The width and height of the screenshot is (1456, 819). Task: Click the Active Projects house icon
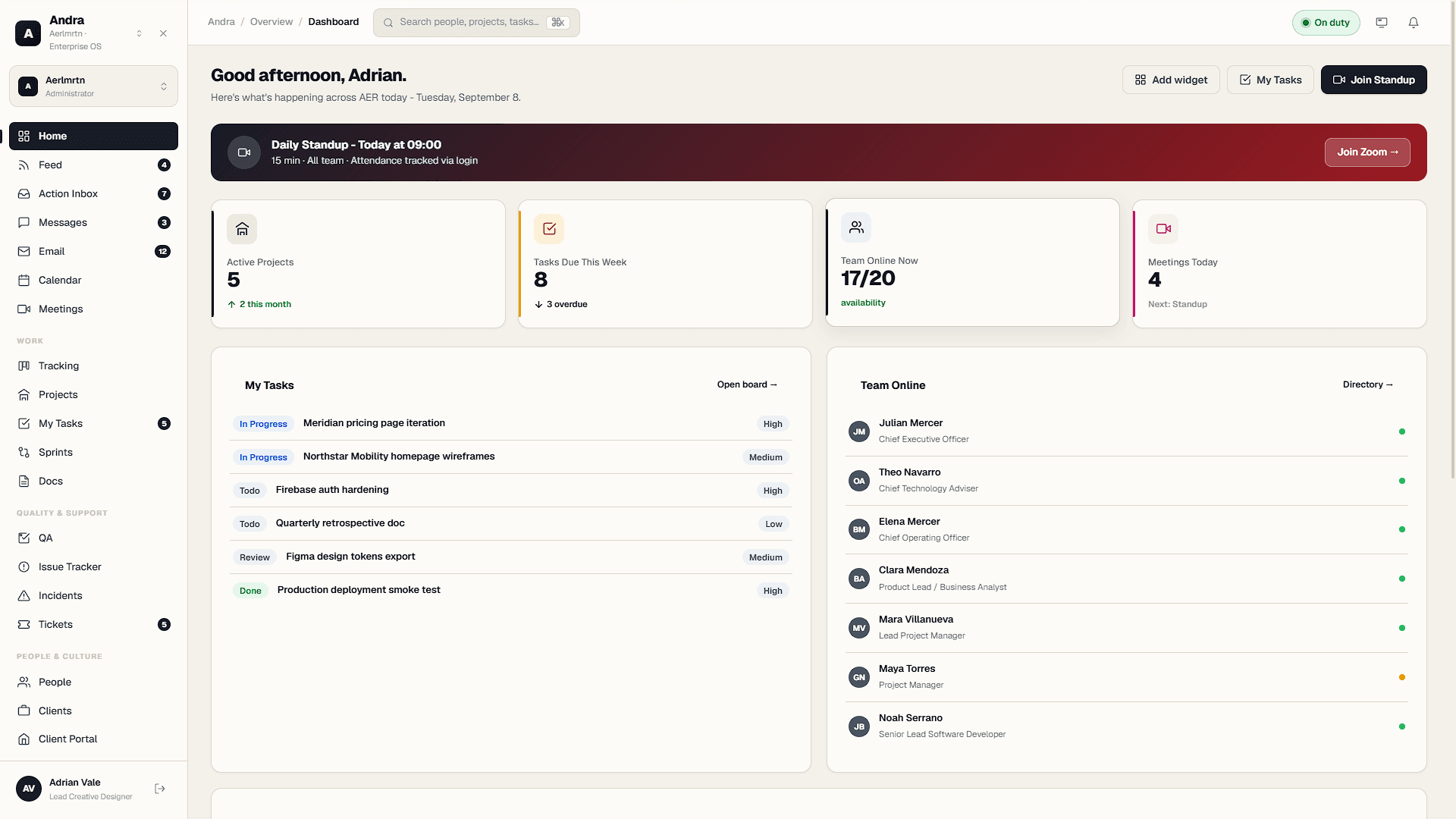(x=242, y=229)
